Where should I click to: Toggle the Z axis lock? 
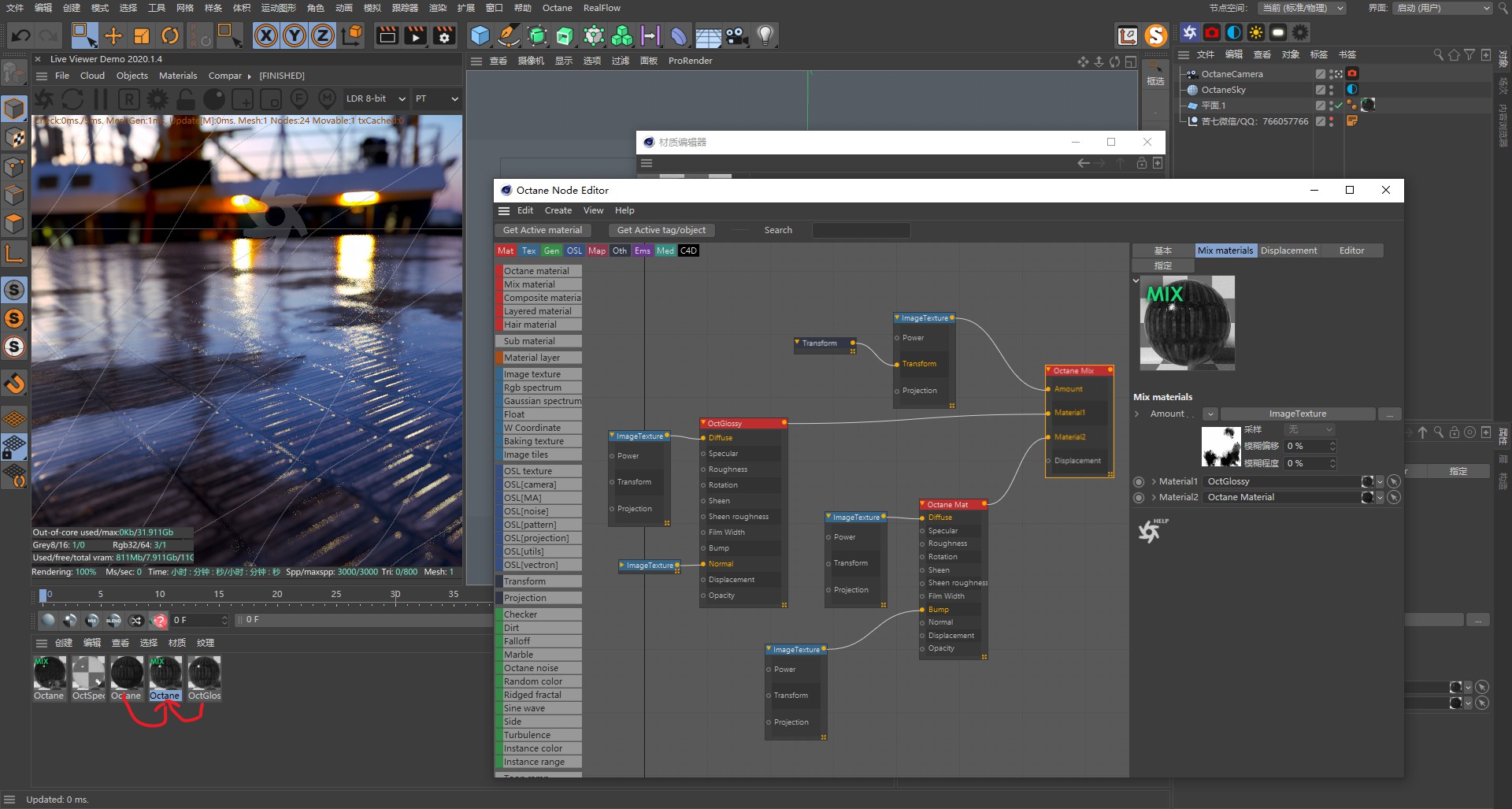[x=323, y=35]
